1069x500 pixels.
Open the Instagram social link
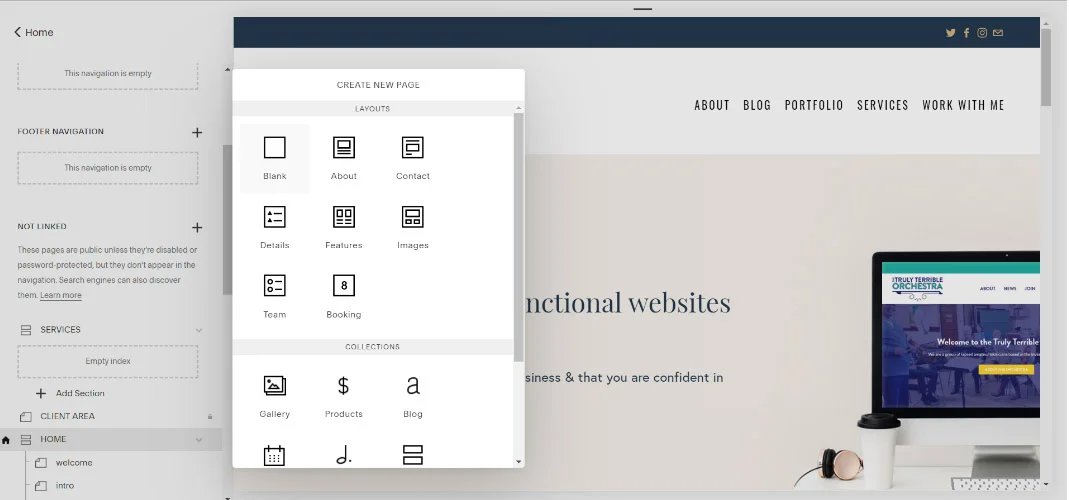tap(982, 33)
